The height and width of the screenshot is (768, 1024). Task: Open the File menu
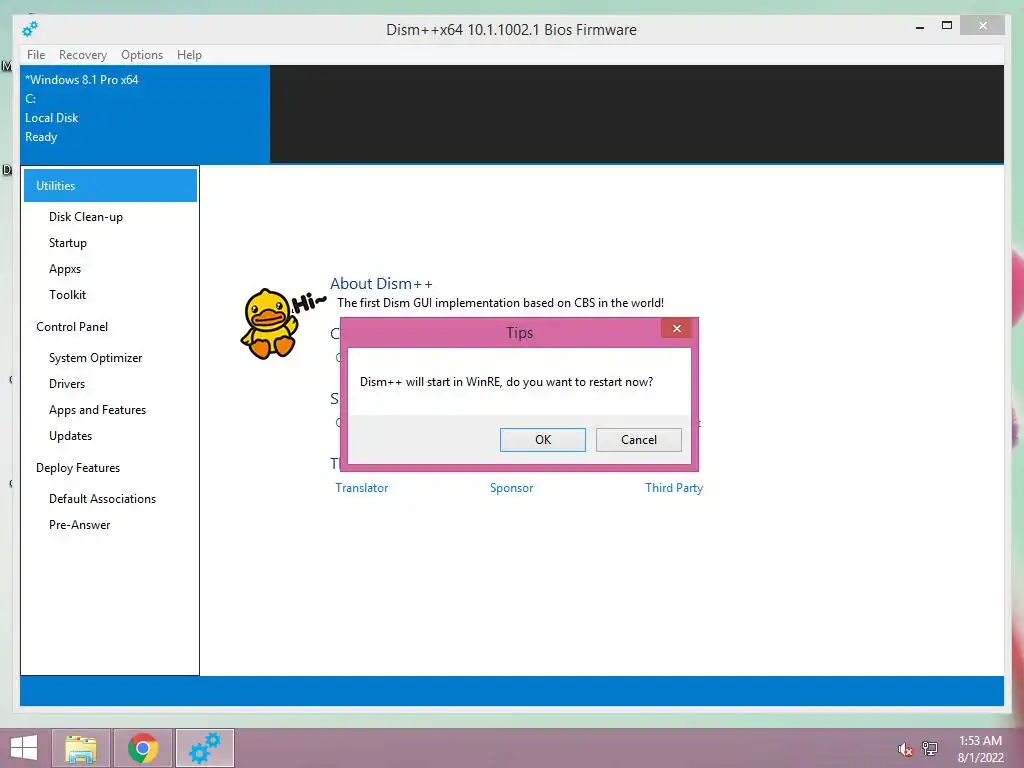click(36, 55)
